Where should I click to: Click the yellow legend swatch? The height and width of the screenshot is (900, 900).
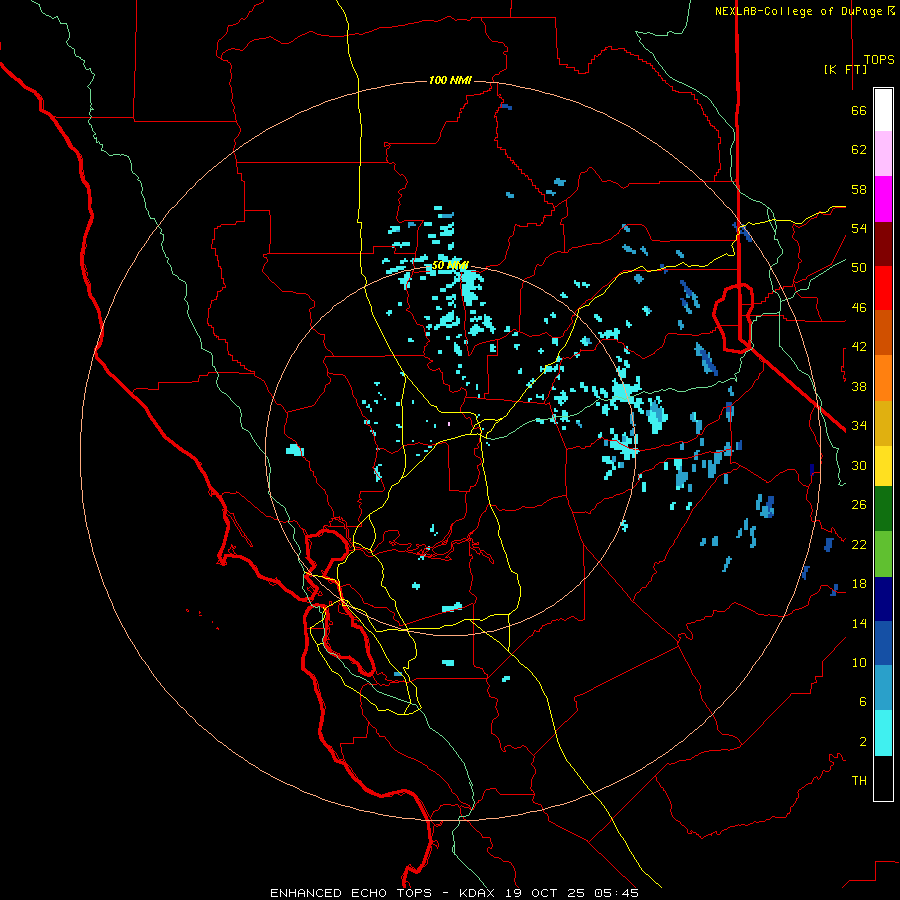(x=883, y=465)
